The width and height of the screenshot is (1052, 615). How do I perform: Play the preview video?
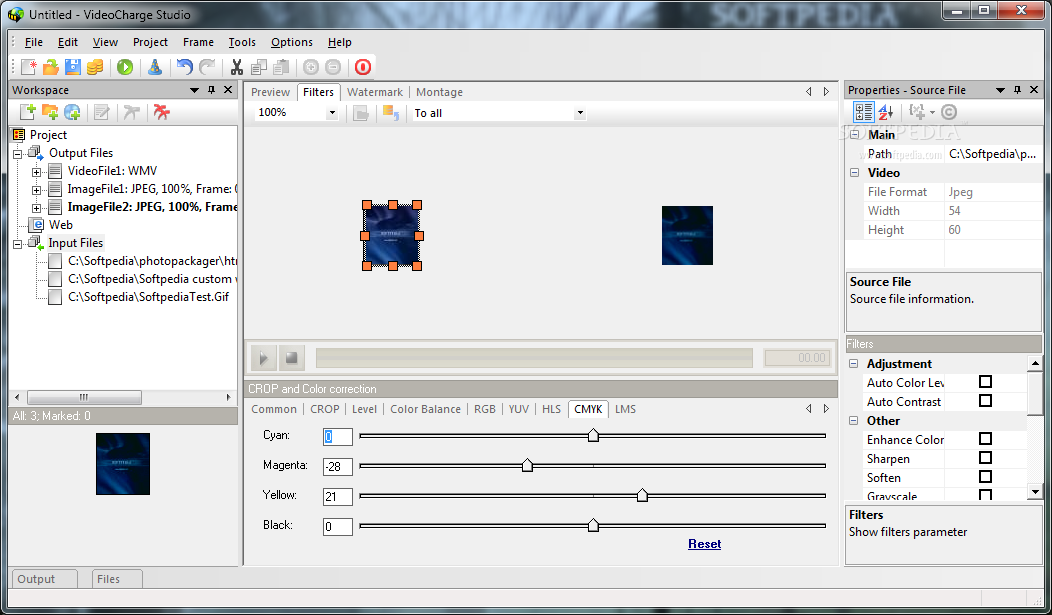click(x=264, y=358)
